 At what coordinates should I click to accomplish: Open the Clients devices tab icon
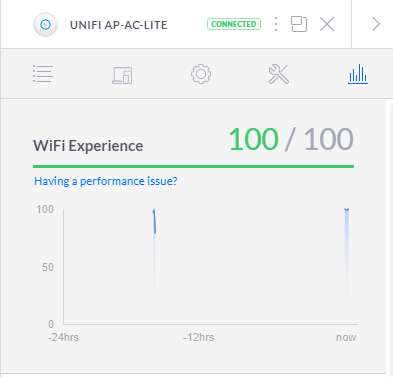tap(122, 75)
